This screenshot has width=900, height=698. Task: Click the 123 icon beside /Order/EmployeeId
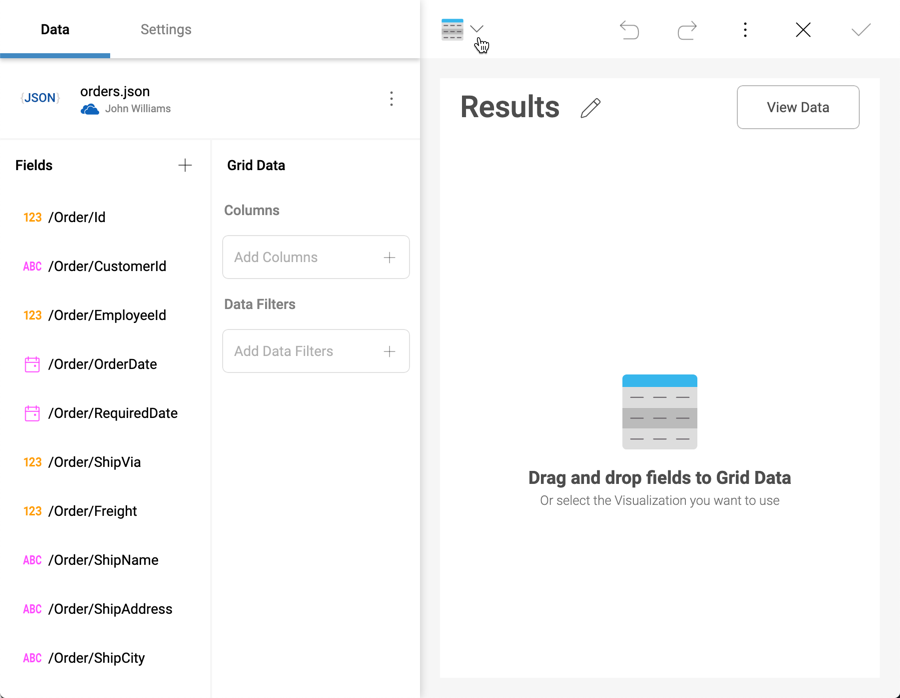[x=32, y=315]
